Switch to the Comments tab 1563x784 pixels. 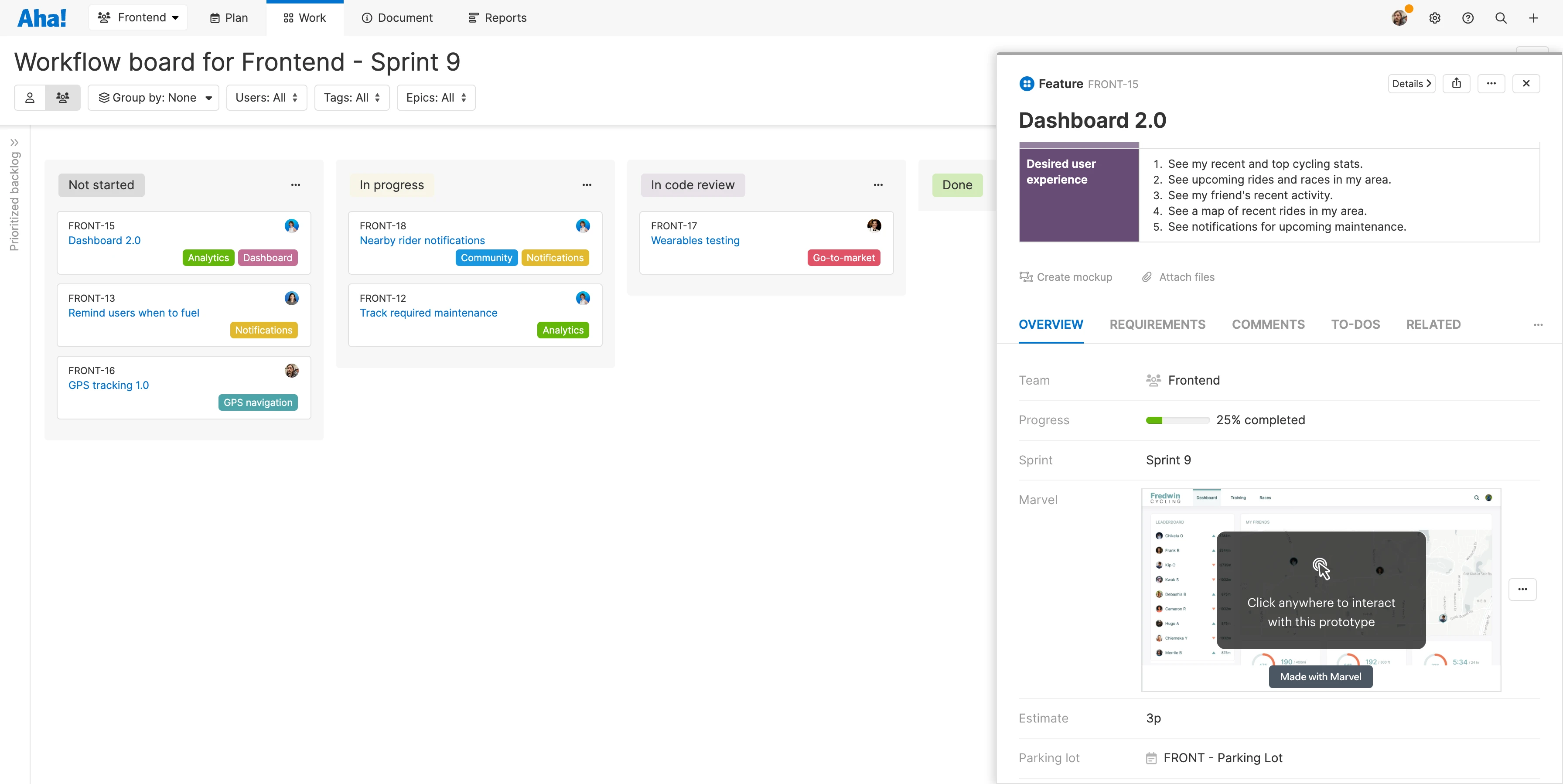pyautogui.click(x=1268, y=325)
